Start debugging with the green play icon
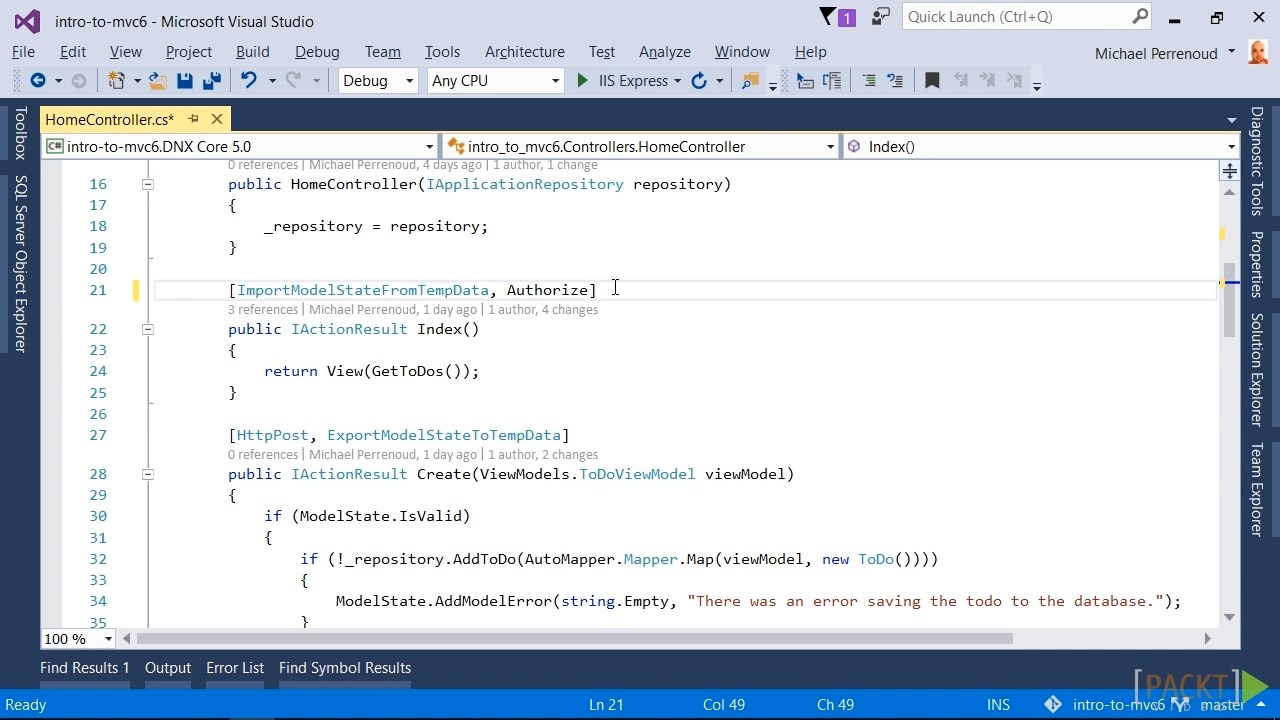Screen dimensions: 1280x720 tap(582, 81)
